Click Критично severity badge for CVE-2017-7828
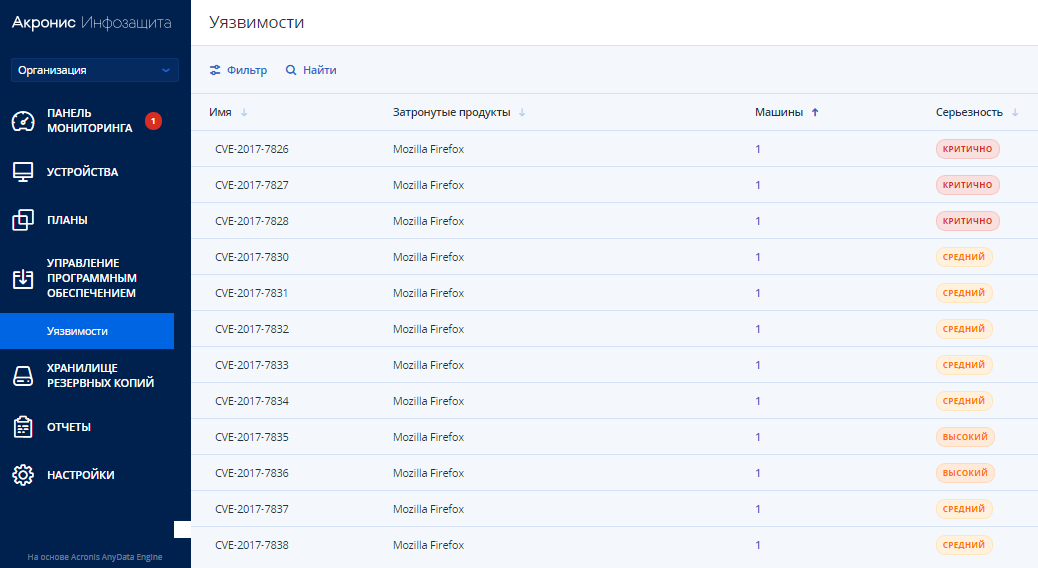This screenshot has height=568, width=1038. tap(967, 221)
